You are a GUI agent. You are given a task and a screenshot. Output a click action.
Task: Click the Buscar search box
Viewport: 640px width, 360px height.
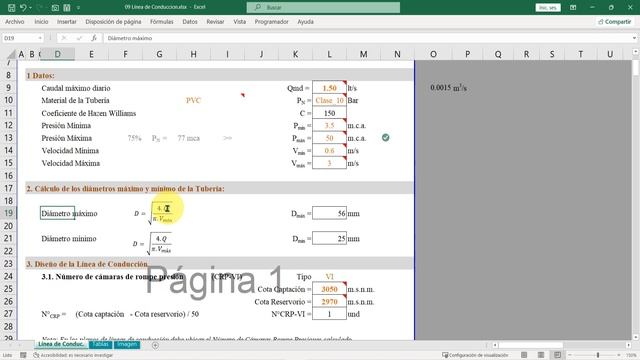(323, 7)
